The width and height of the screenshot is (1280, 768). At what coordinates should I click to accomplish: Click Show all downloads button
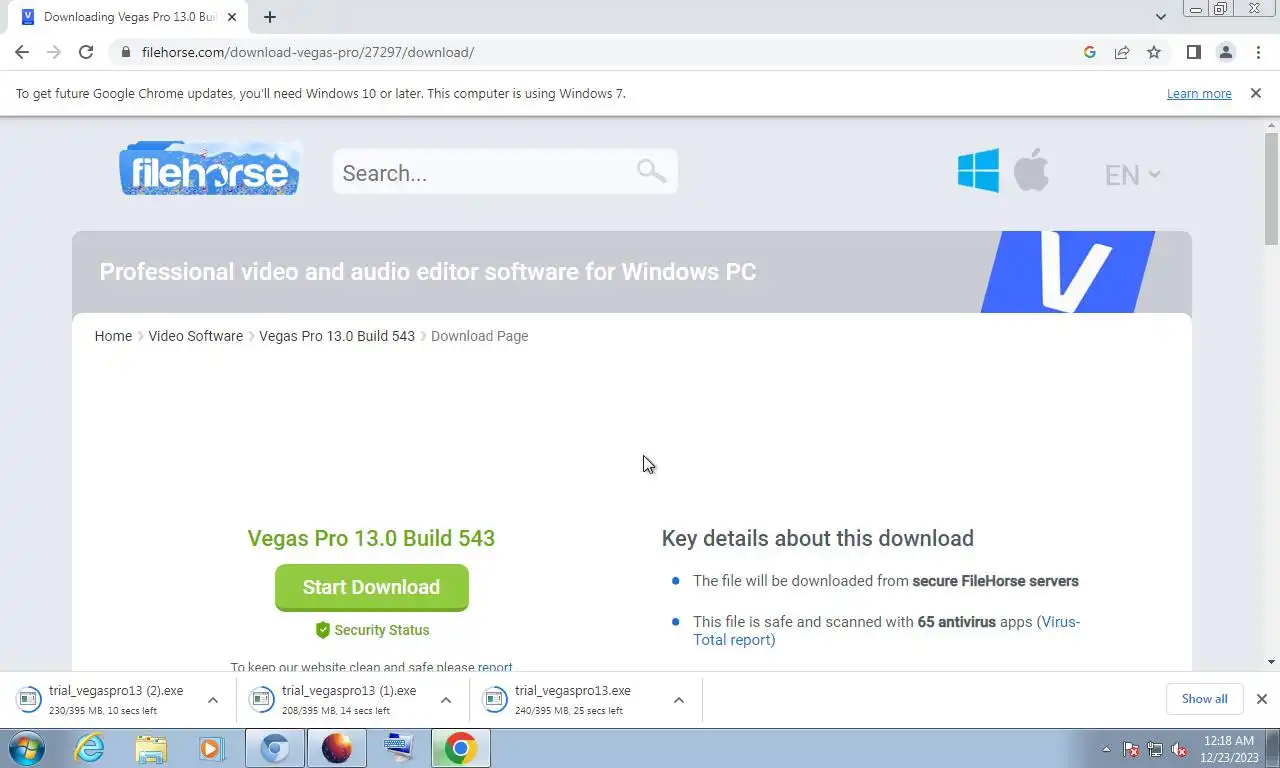1204,699
